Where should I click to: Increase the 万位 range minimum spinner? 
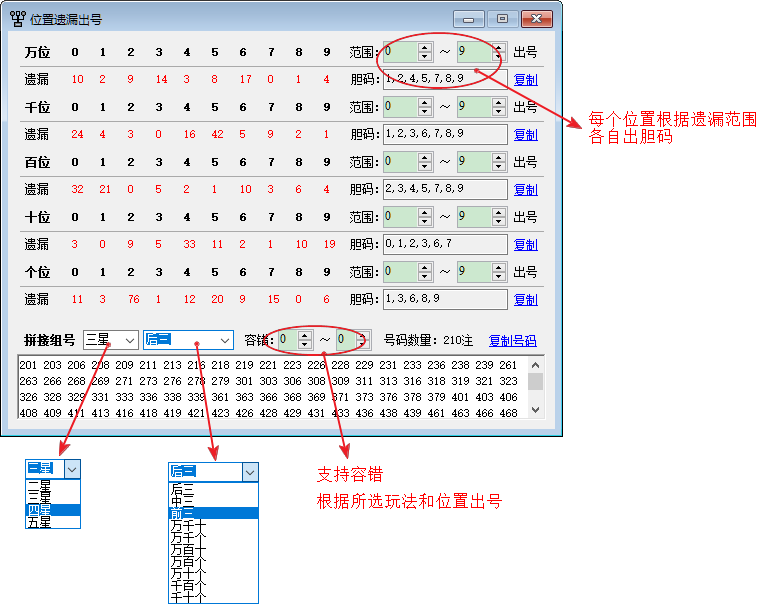(x=425, y=47)
